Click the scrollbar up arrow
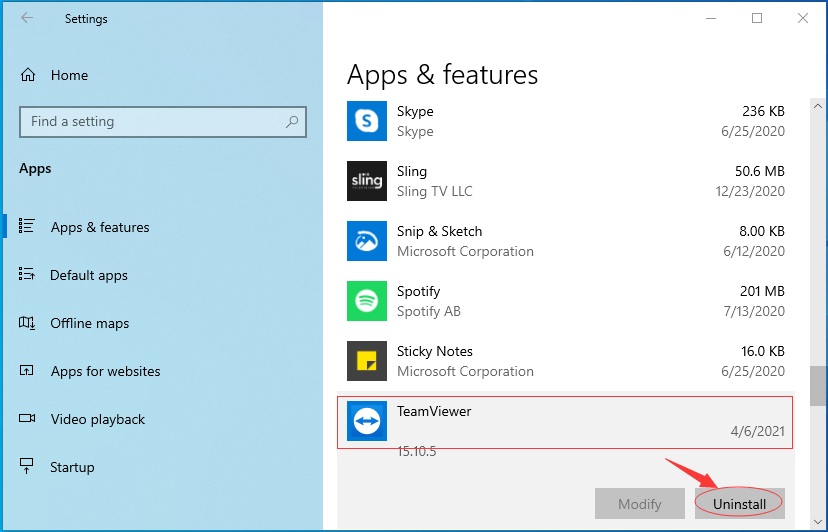 818,106
